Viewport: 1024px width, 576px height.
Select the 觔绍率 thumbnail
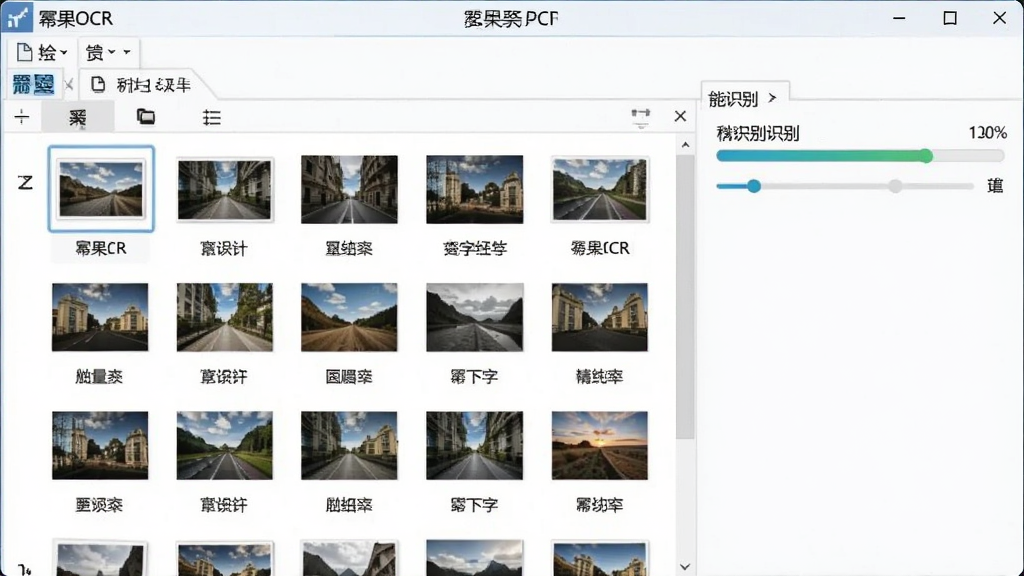pos(349,445)
